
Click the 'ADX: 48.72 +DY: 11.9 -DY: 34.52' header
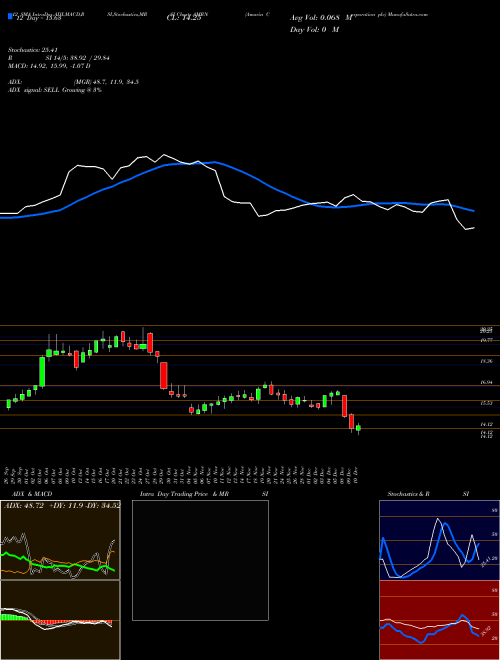[62, 505]
